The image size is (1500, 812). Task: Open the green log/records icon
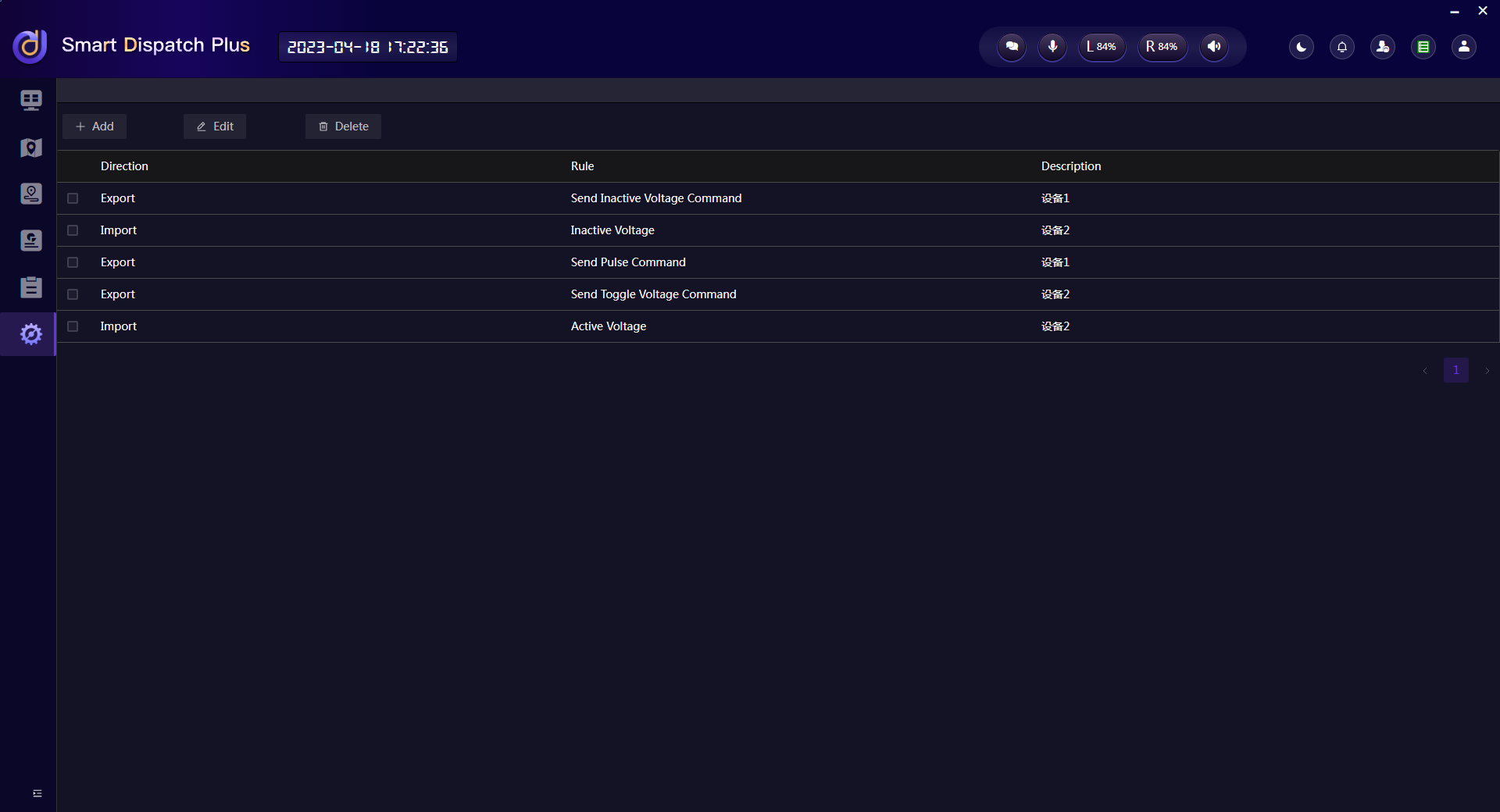coord(1423,47)
